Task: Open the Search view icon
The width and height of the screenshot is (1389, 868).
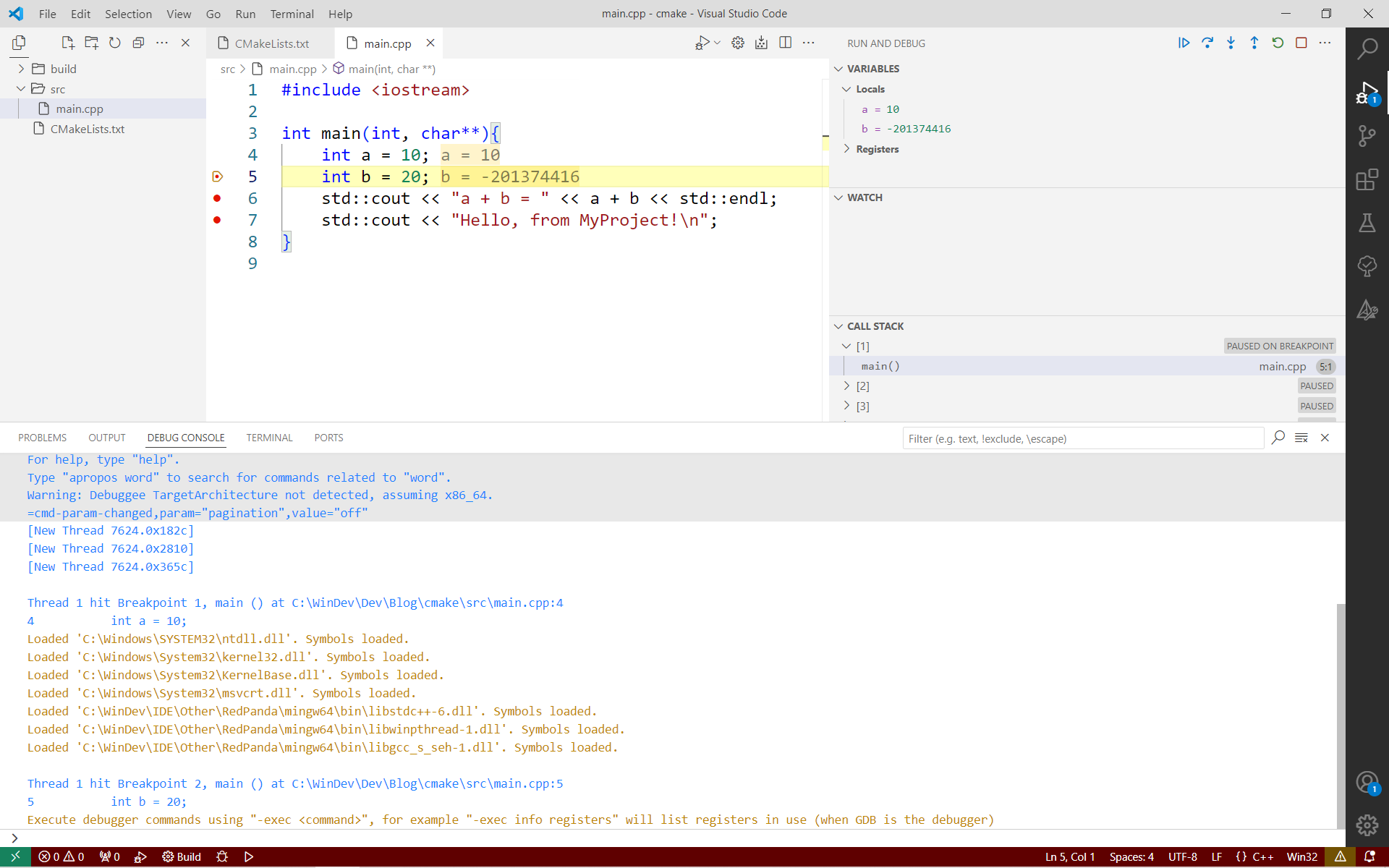Action: [x=1367, y=49]
